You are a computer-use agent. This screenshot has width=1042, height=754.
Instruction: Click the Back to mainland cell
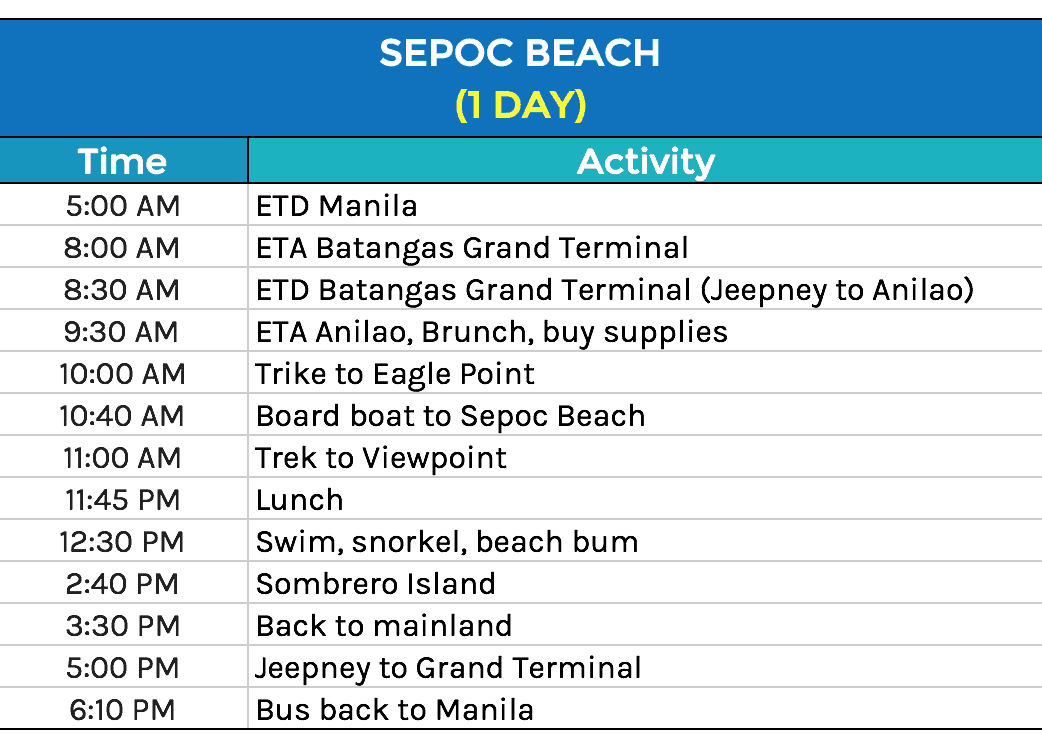[384, 626]
